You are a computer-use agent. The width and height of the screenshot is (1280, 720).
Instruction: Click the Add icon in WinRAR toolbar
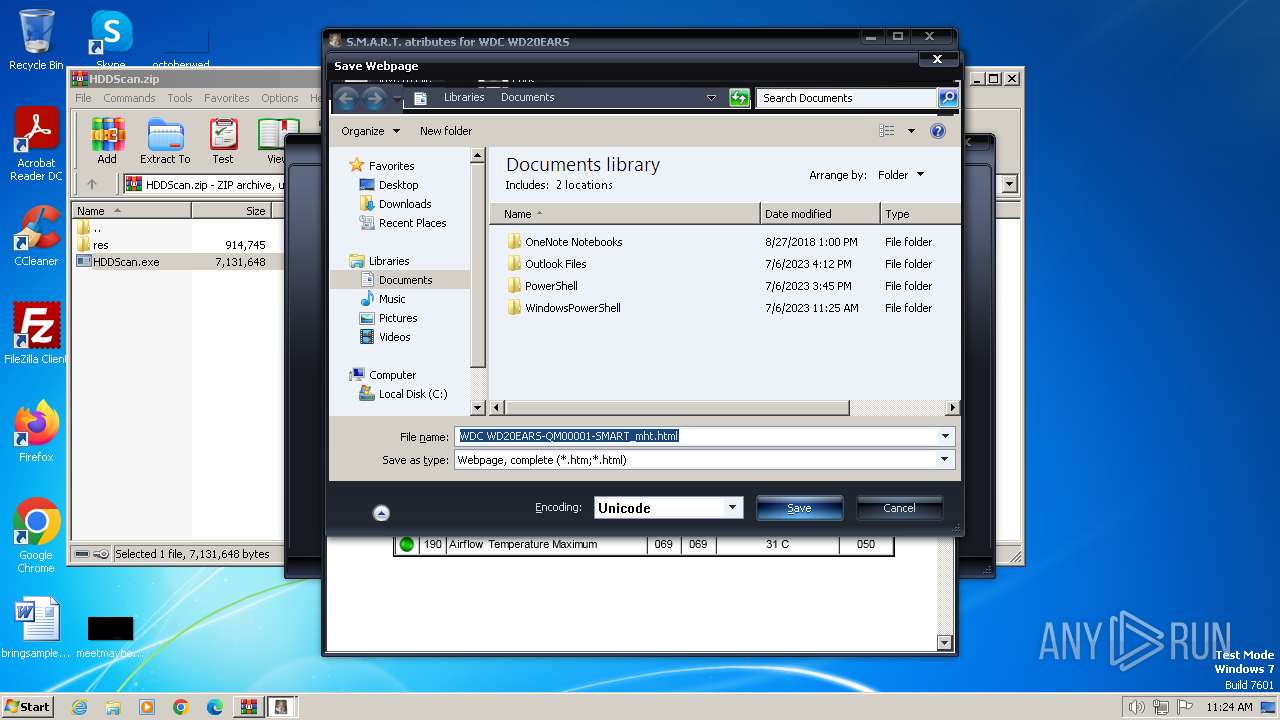click(107, 141)
